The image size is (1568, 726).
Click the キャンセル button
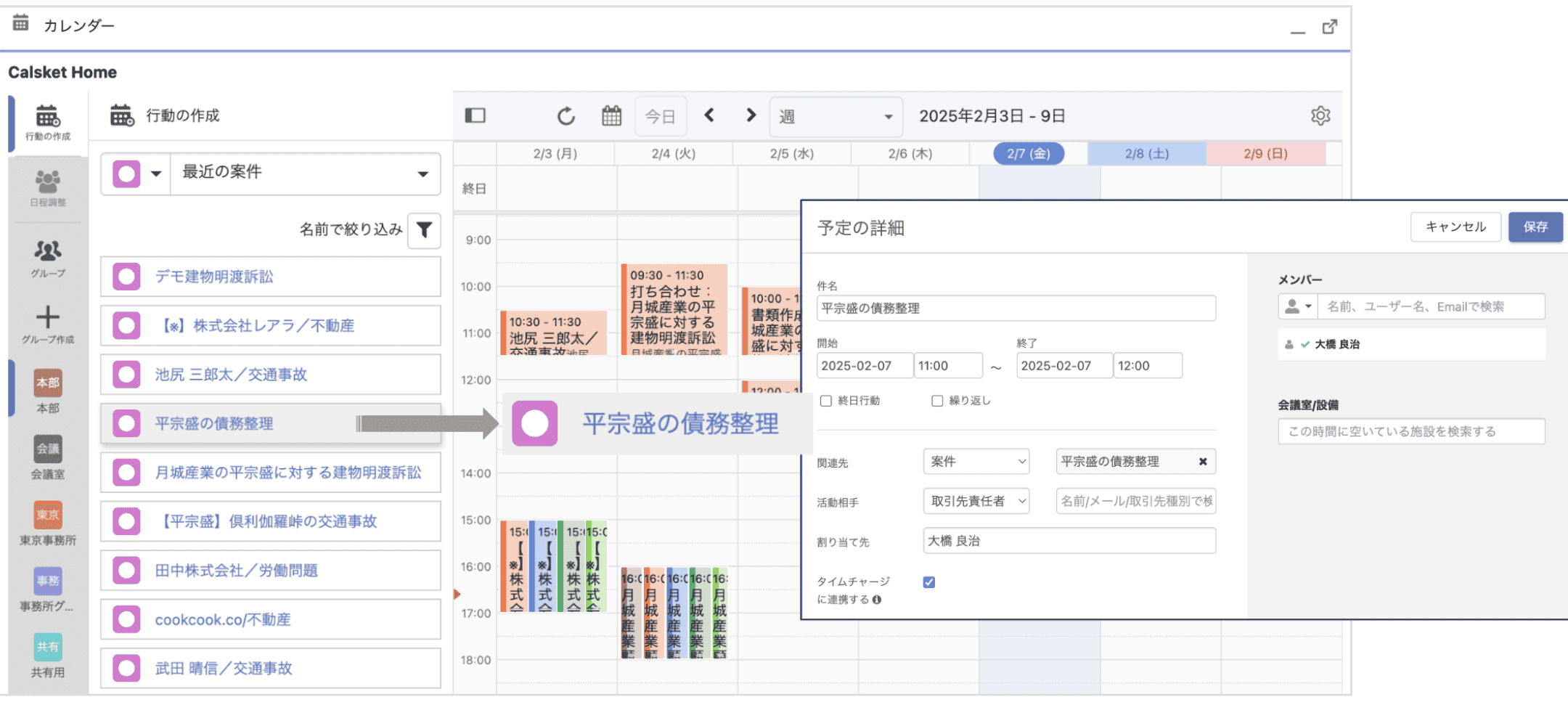coord(1455,227)
